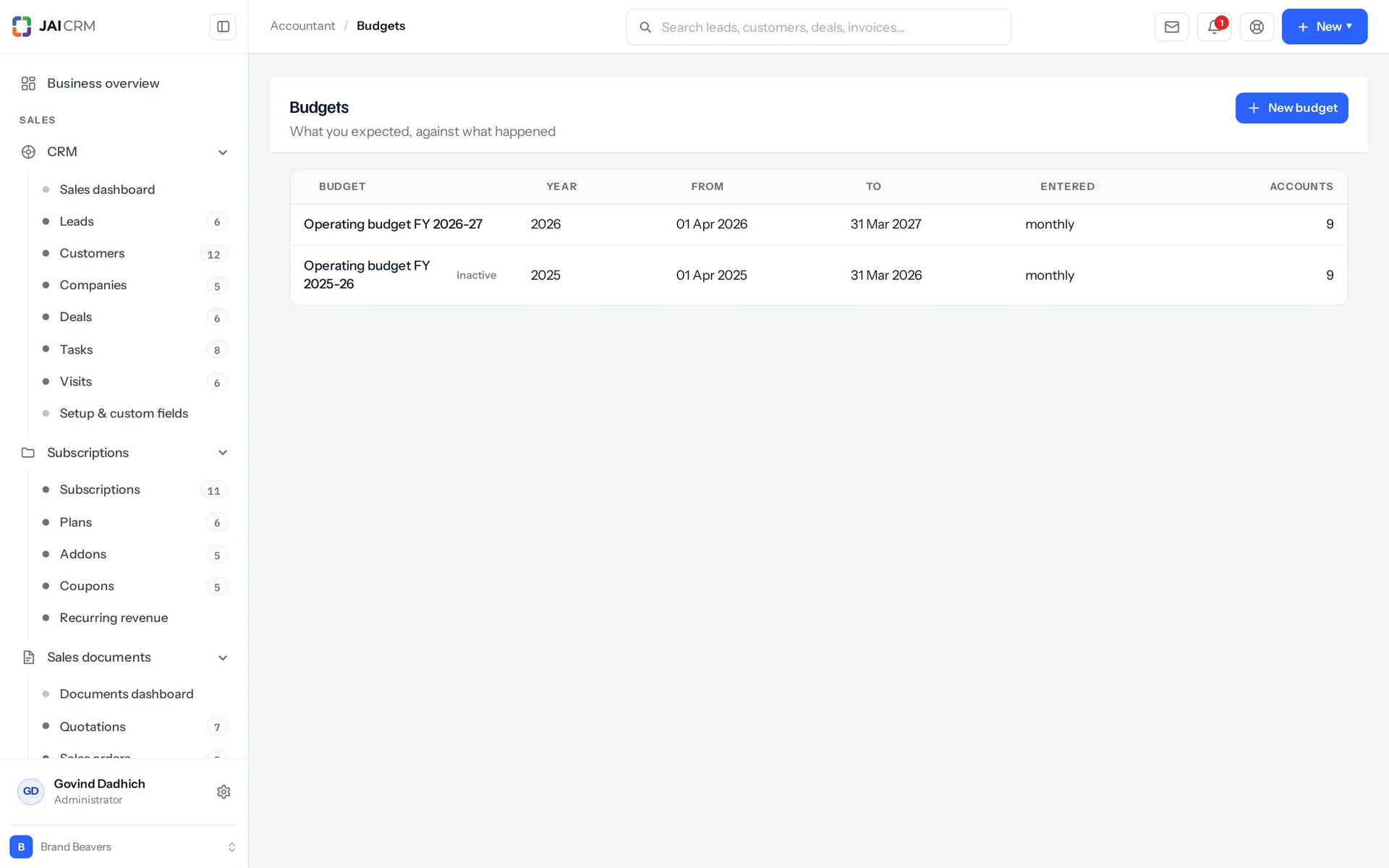Click the Sales documents file icon
1389x868 pixels.
point(28,658)
